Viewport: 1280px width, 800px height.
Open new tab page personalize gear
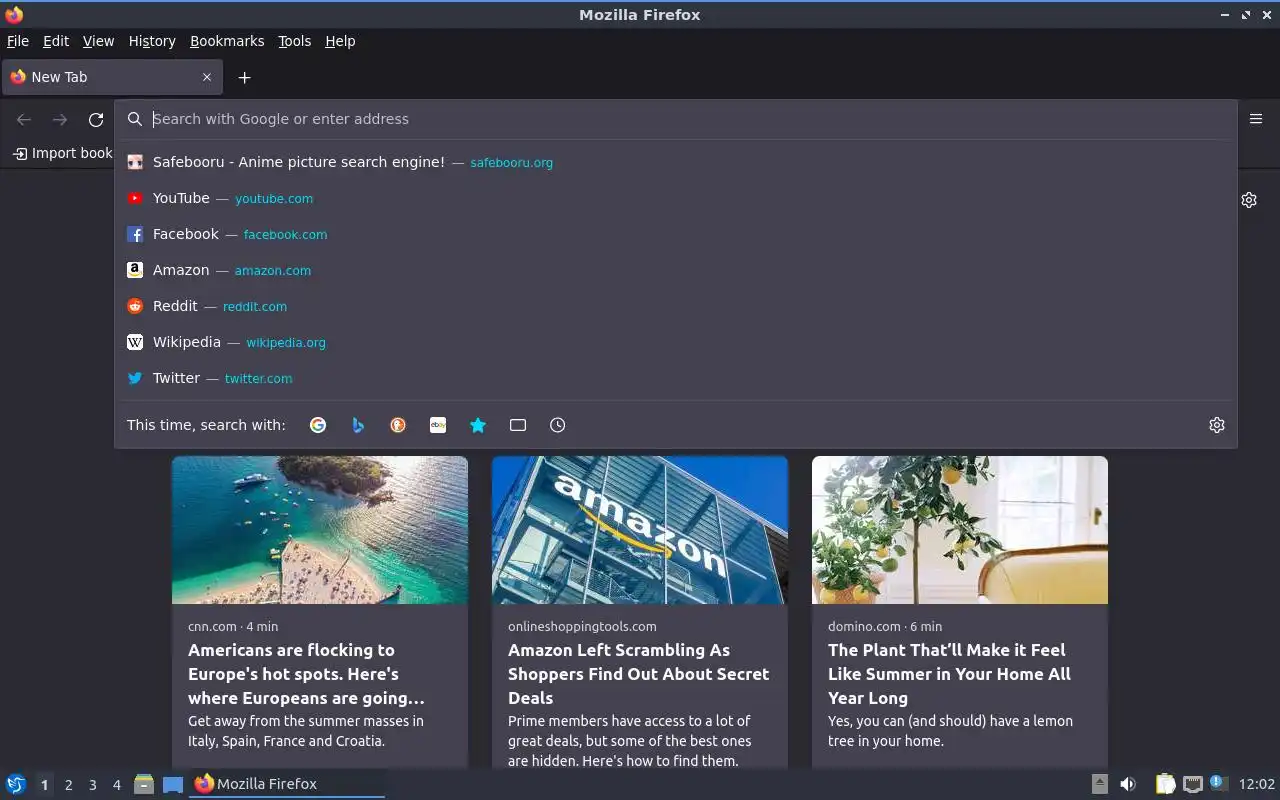1249,200
